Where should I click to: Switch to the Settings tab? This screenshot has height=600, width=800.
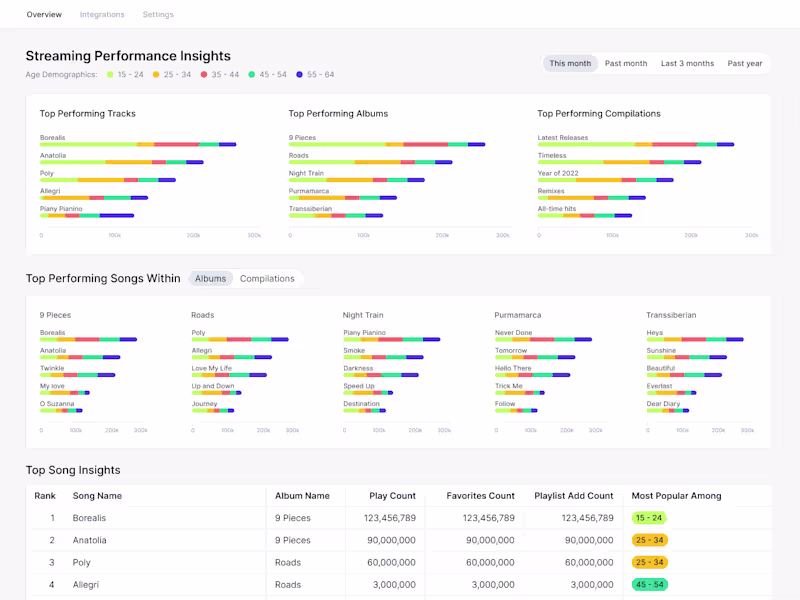158,15
